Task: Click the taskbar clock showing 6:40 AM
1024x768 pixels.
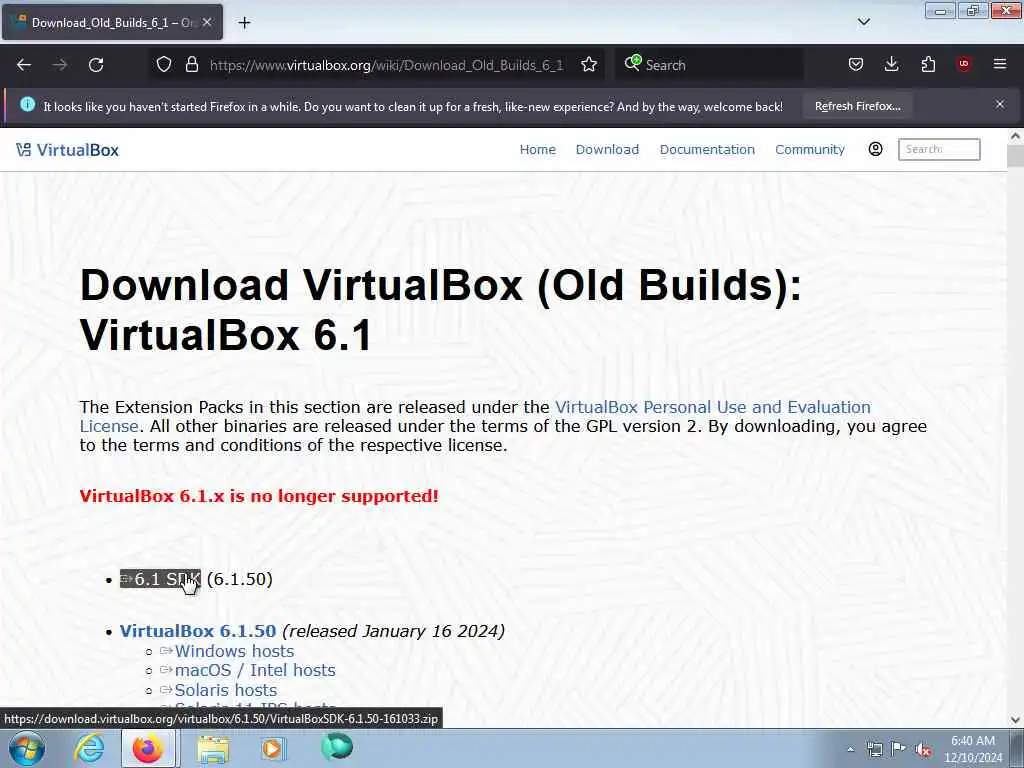Action: pyautogui.click(x=973, y=749)
